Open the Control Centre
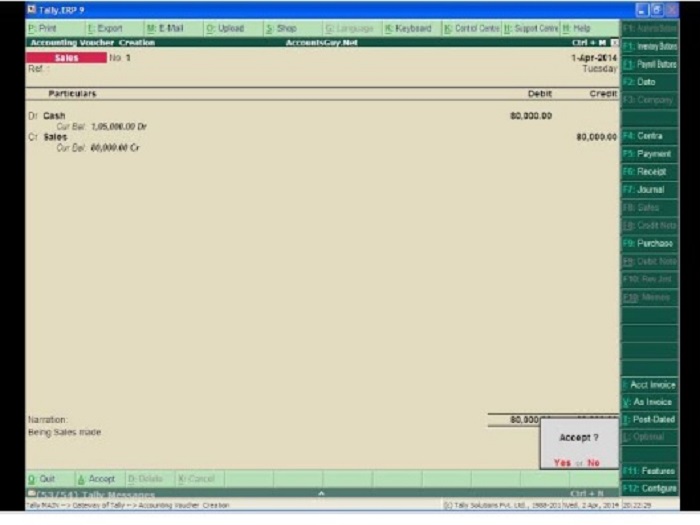 coord(472,29)
